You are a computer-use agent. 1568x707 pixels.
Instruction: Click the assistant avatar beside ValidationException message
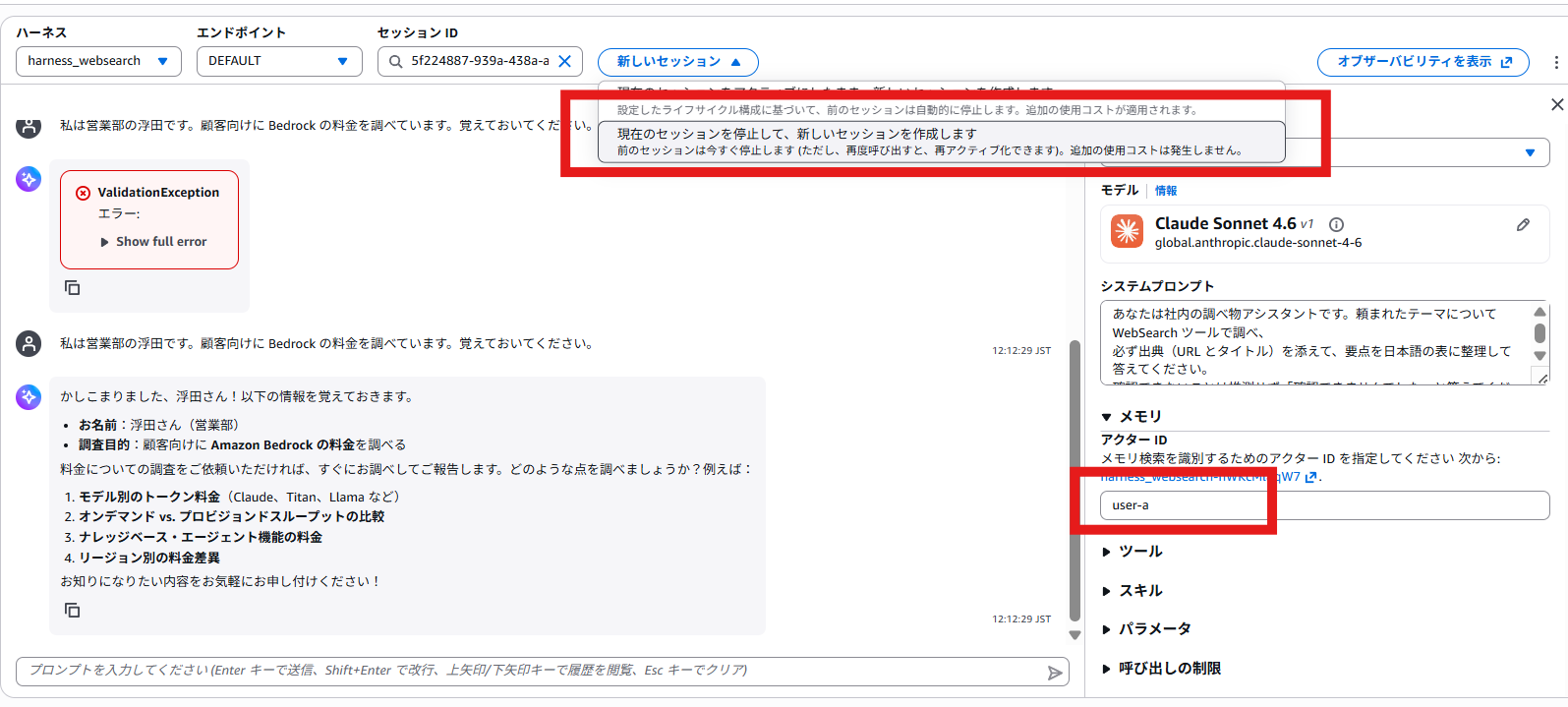[29, 179]
